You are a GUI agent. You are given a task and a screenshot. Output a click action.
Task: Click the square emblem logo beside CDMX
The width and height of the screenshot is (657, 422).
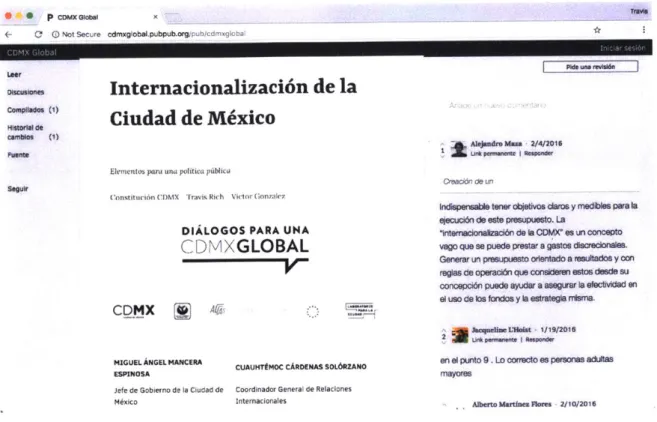click(182, 311)
